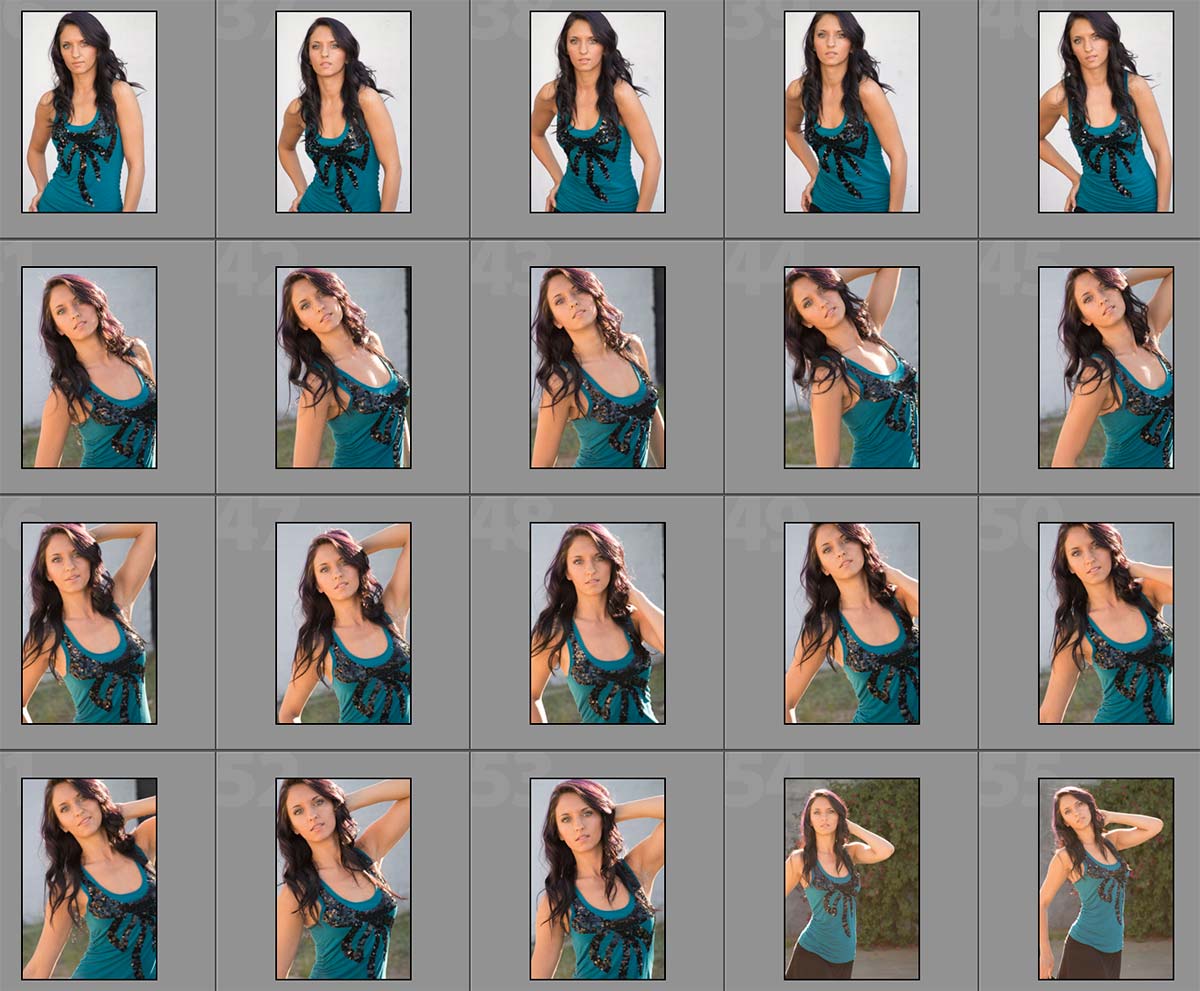Select the thumbnail in cell 51
Image resolution: width=1200 pixels, height=991 pixels.
[x=89, y=879]
